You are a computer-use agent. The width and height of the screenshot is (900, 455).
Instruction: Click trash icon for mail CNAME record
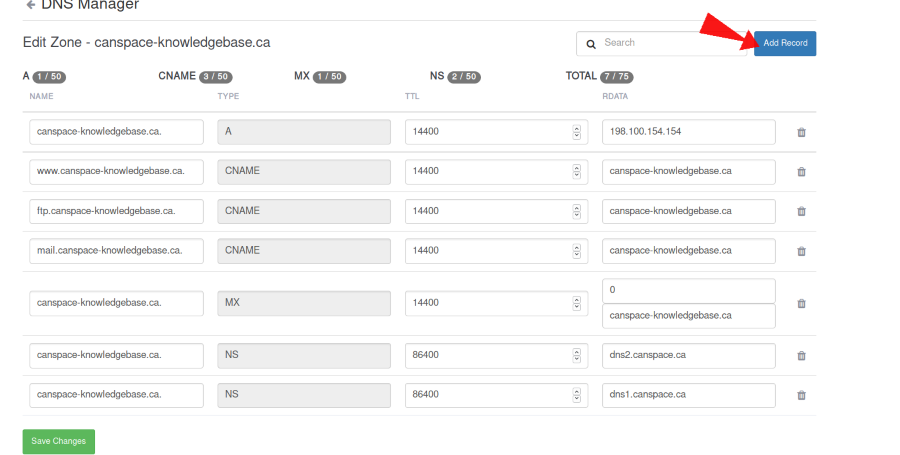(x=801, y=251)
